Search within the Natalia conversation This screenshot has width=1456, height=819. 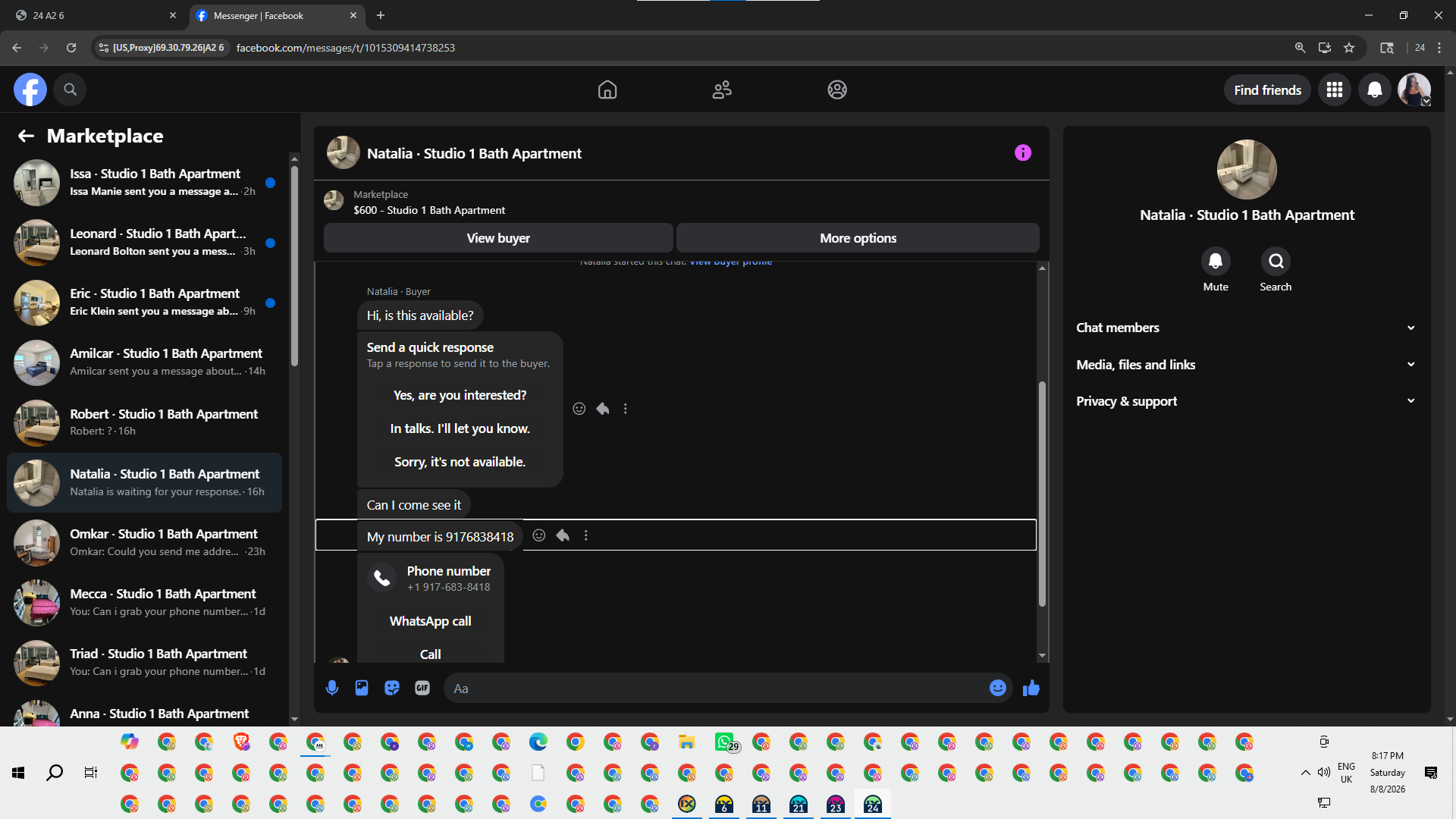1276,261
